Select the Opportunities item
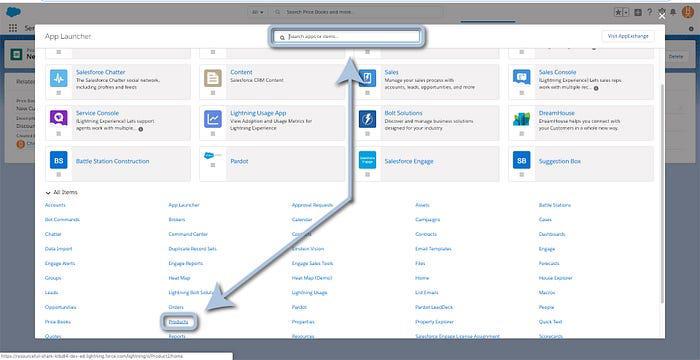Viewport: 700px width, 360px height. click(61, 307)
